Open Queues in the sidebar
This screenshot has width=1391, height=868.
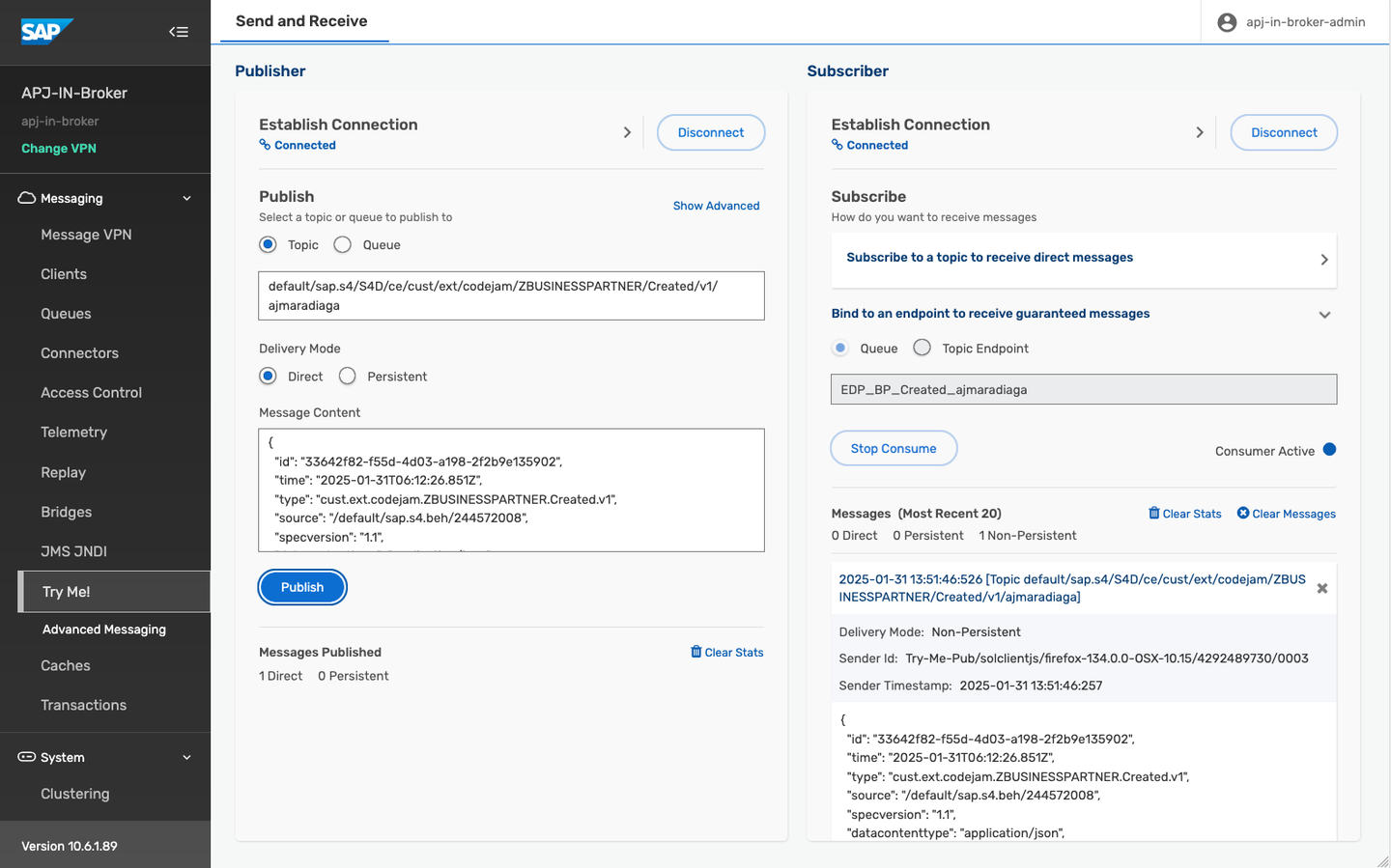click(x=66, y=314)
